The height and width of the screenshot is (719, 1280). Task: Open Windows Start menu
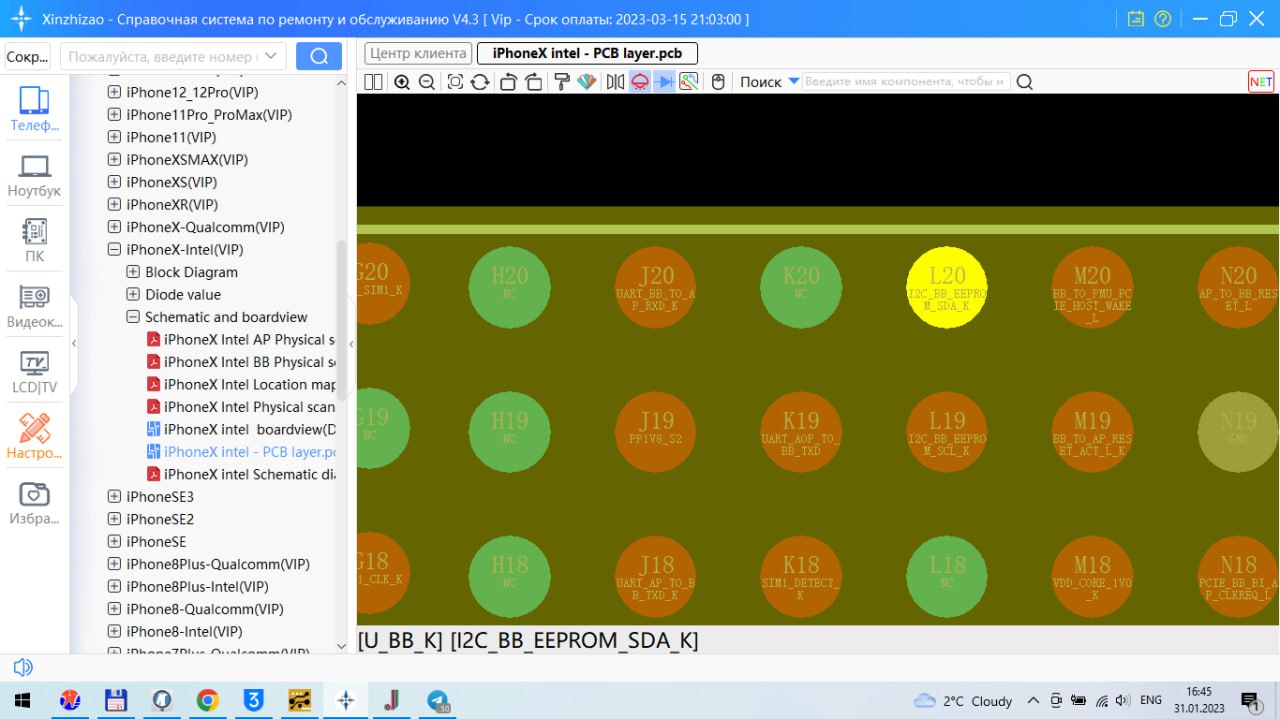(22, 700)
